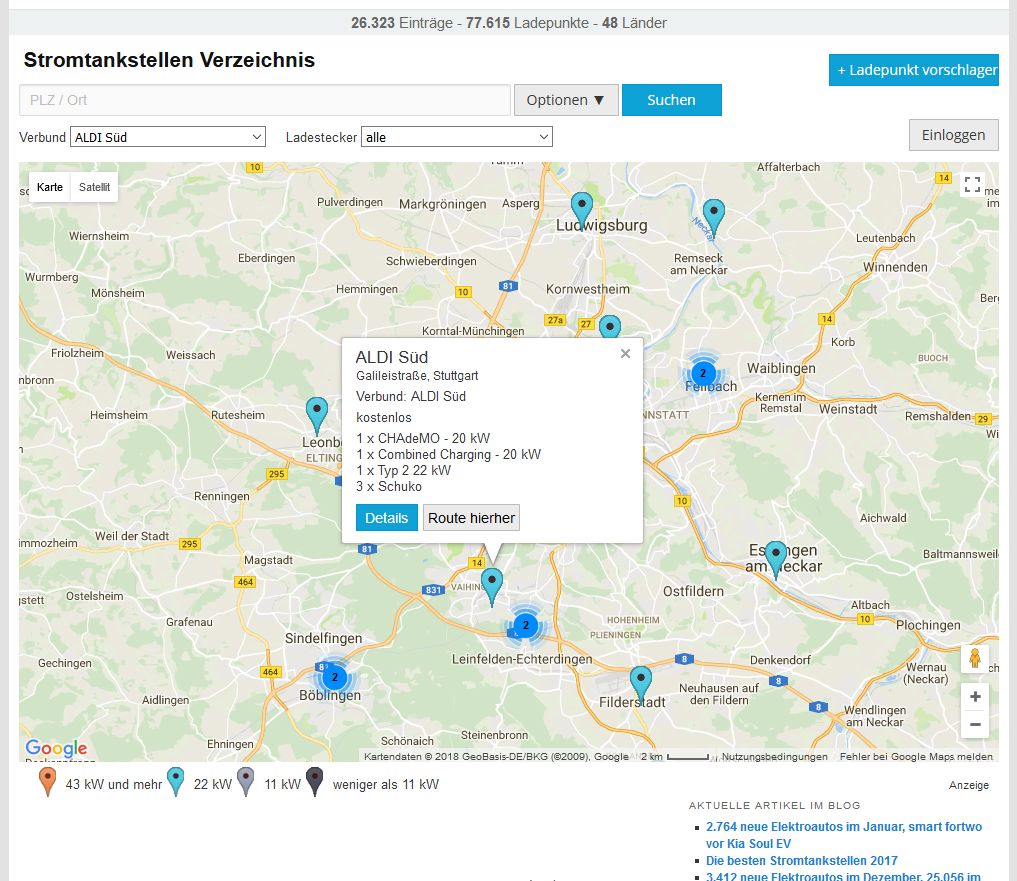Click the 'kostenlos' text in popup
This screenshot has width=1017, height=881.
coord(383,417)
